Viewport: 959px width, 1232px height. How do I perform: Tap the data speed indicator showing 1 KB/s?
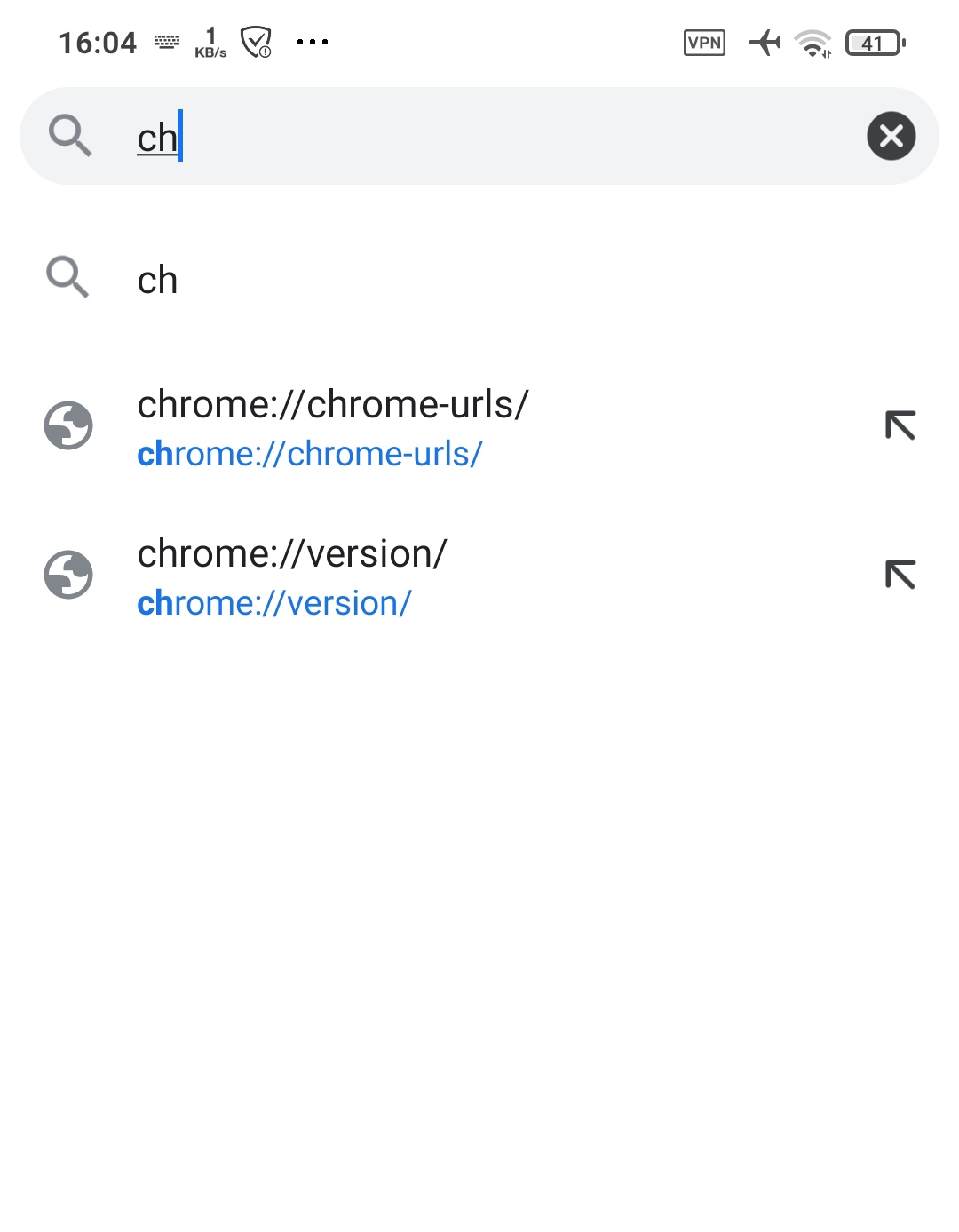pyautogui.click(x=210, y=41)
